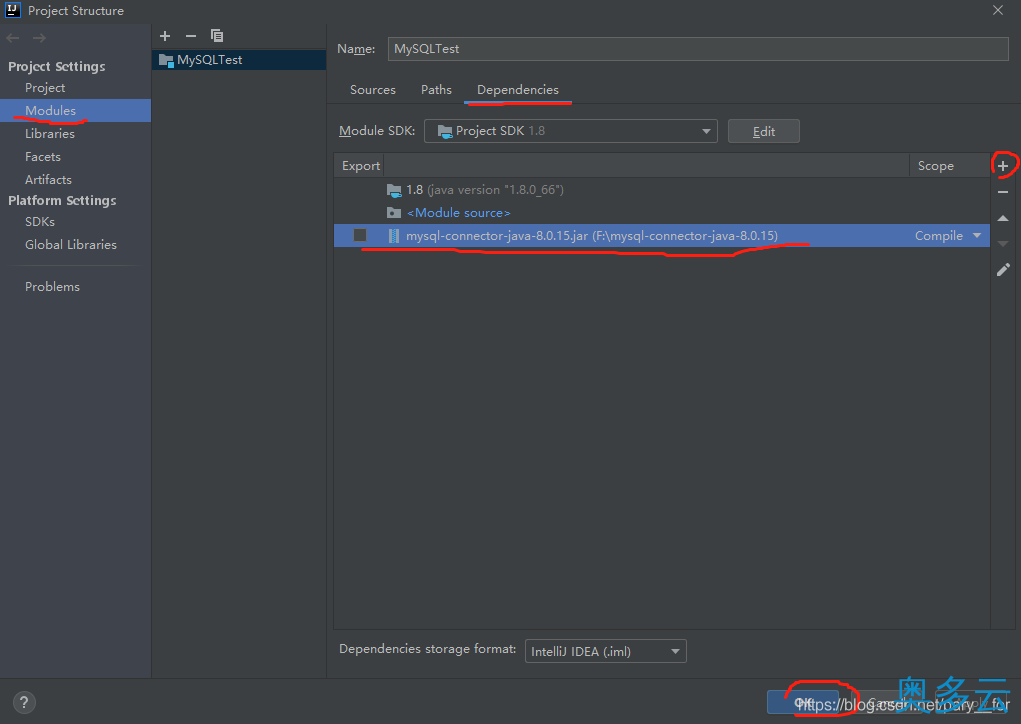Viewport: 1021px width, 724px height.
Task: Select the mysql-connector-java-8.0.15.jar row
Action: (x=662, y=235)
